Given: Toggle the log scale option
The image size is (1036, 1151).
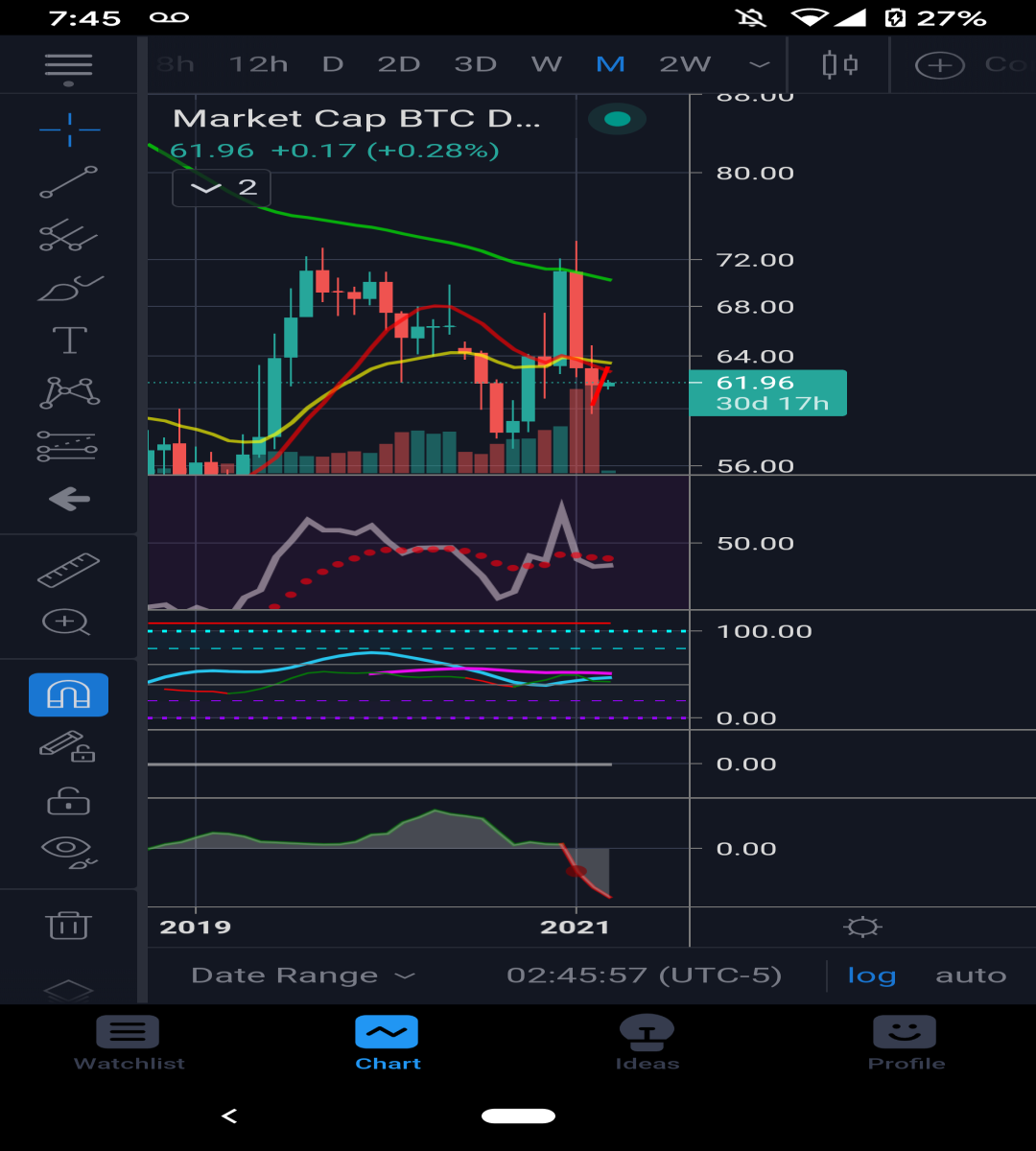Looking at the screenshot, I should pyautogui.click(x=872, y=976).
